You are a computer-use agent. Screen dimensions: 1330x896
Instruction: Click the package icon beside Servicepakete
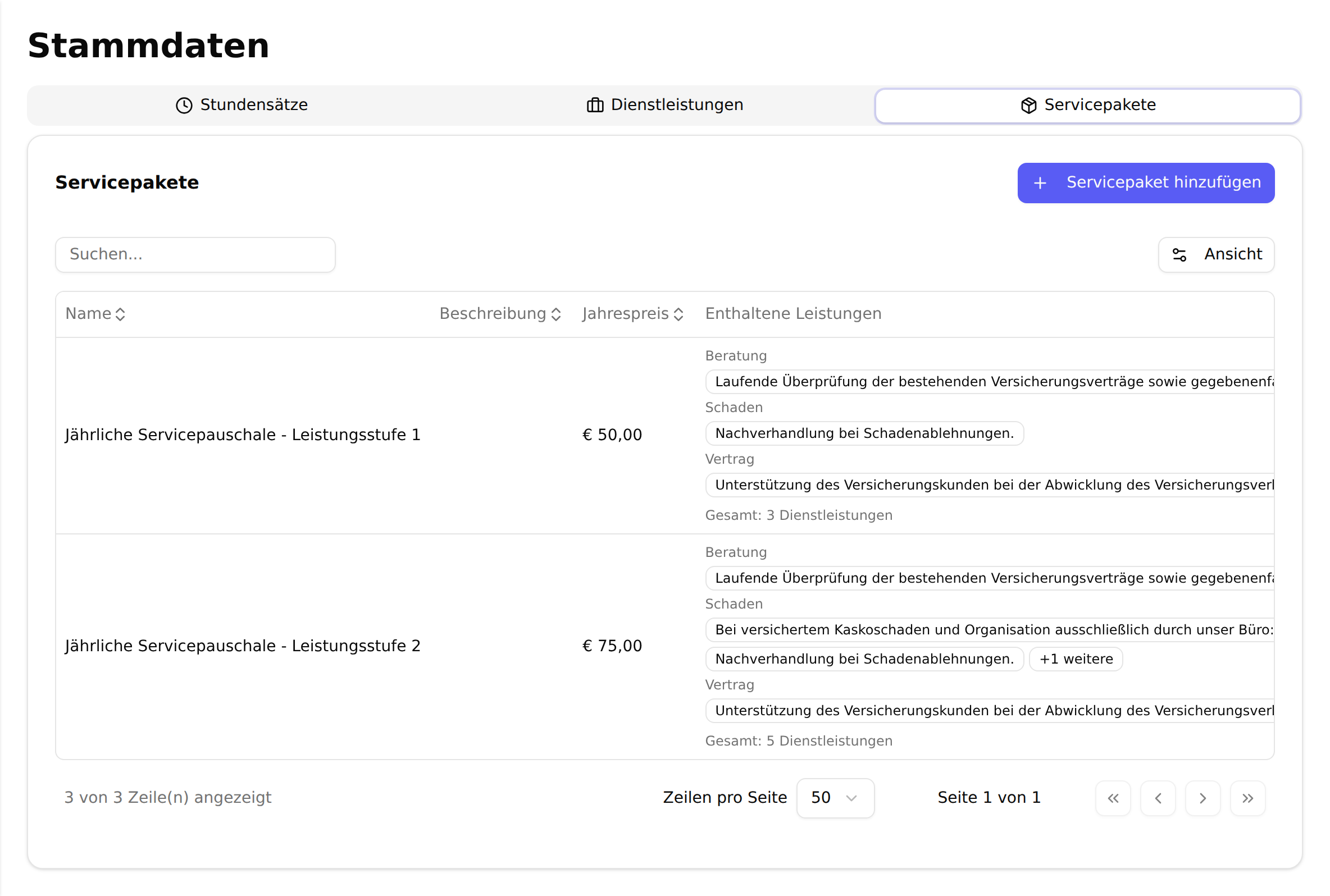[1028, 105]
